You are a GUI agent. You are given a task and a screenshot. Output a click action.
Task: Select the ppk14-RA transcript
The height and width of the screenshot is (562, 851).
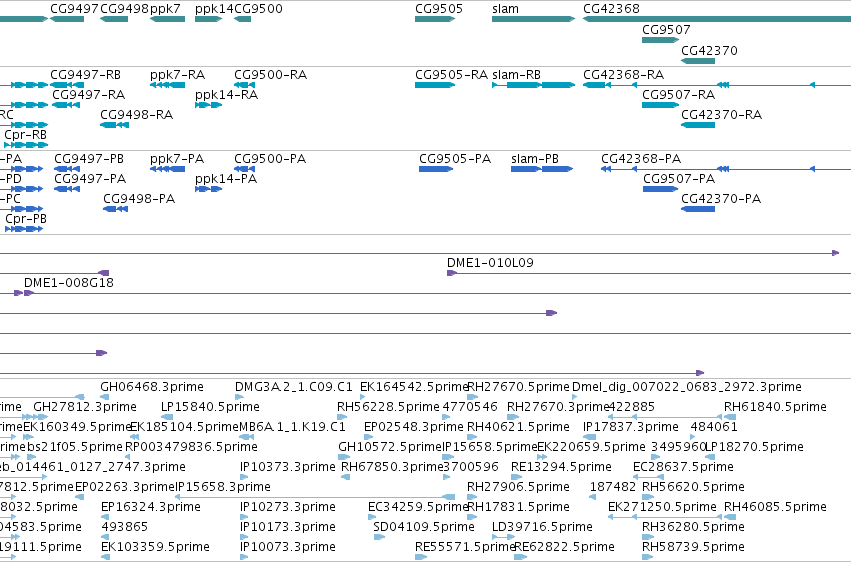(x=208, y=105)
